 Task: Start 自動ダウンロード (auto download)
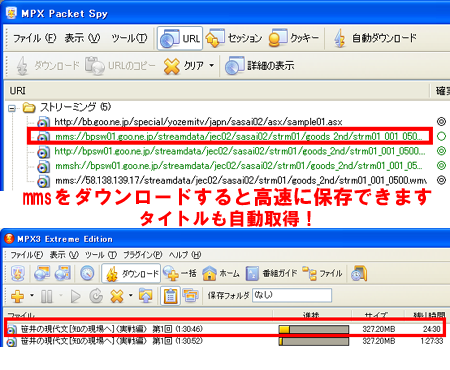coord(375,38)
